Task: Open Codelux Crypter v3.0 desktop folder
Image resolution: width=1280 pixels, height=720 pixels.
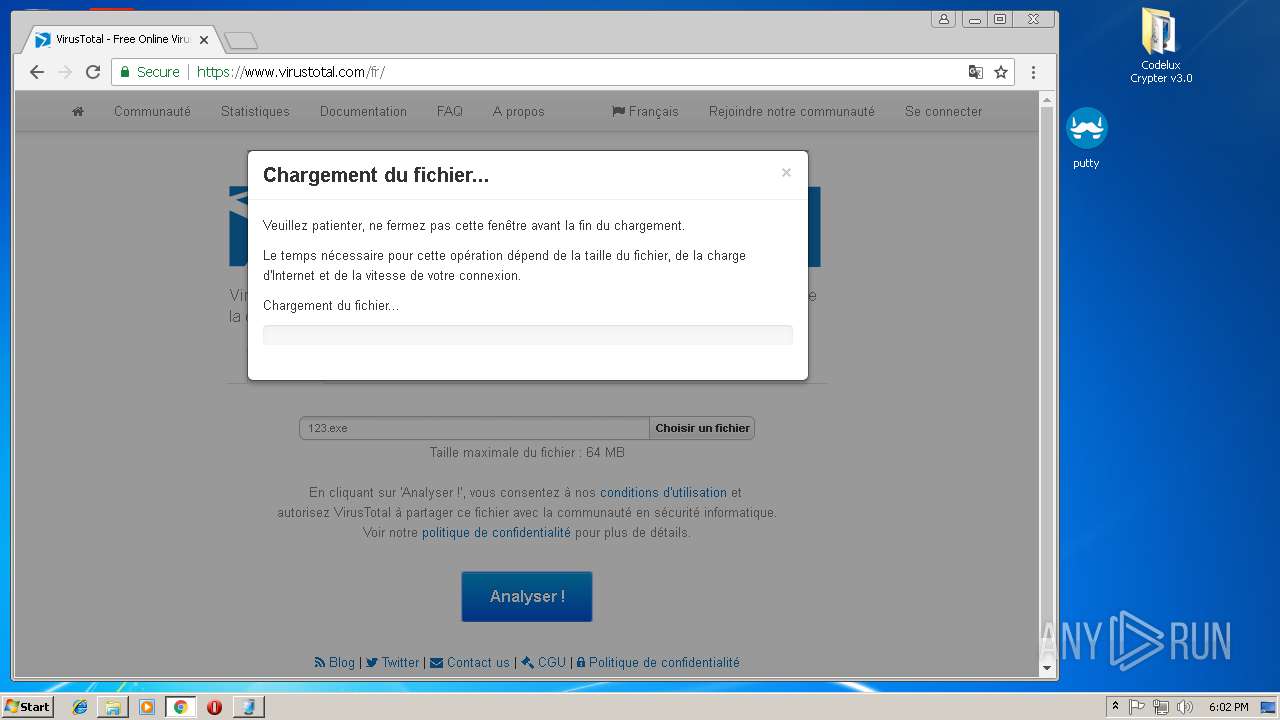Action: [1161, 46]
